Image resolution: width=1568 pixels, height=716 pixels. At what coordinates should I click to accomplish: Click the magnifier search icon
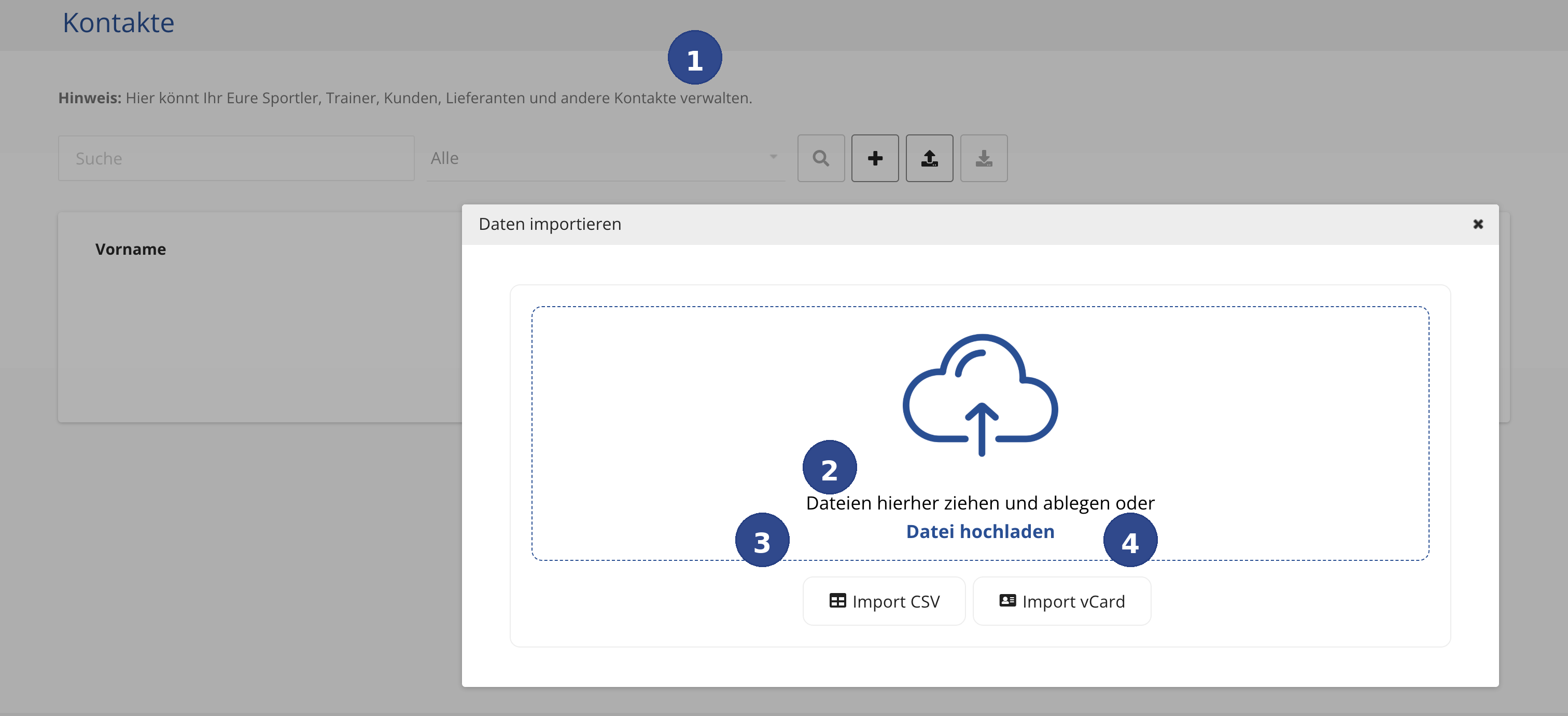click(x=820, y=158)
